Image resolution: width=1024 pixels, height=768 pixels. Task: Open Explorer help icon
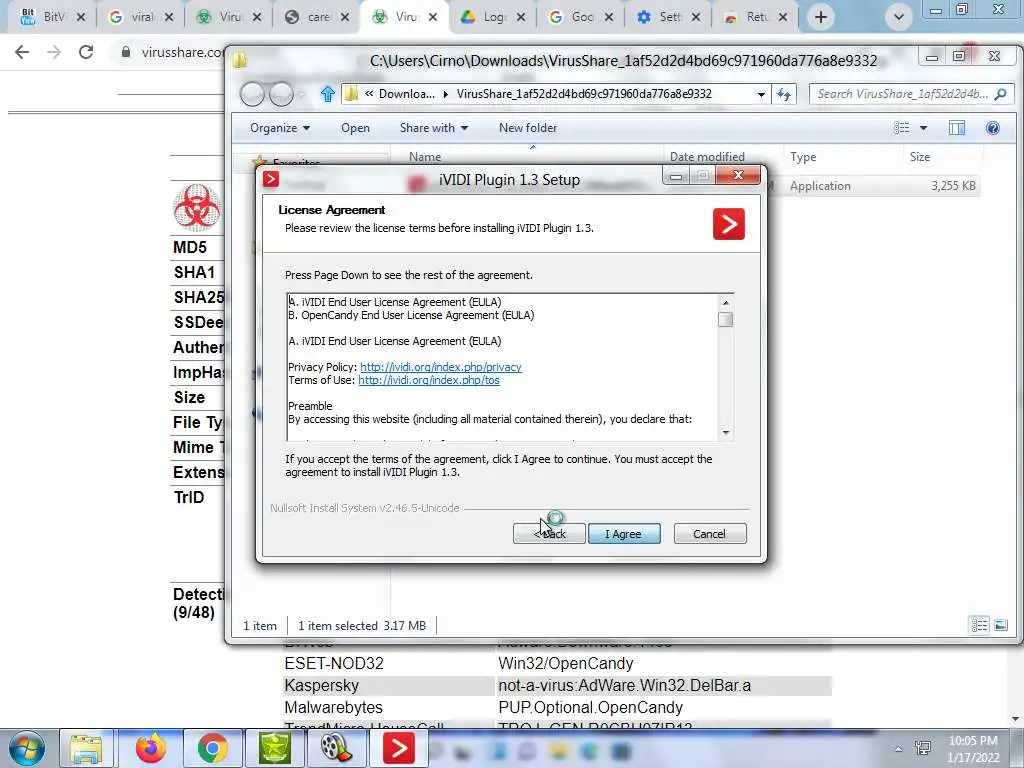click(x=993, y=128)
